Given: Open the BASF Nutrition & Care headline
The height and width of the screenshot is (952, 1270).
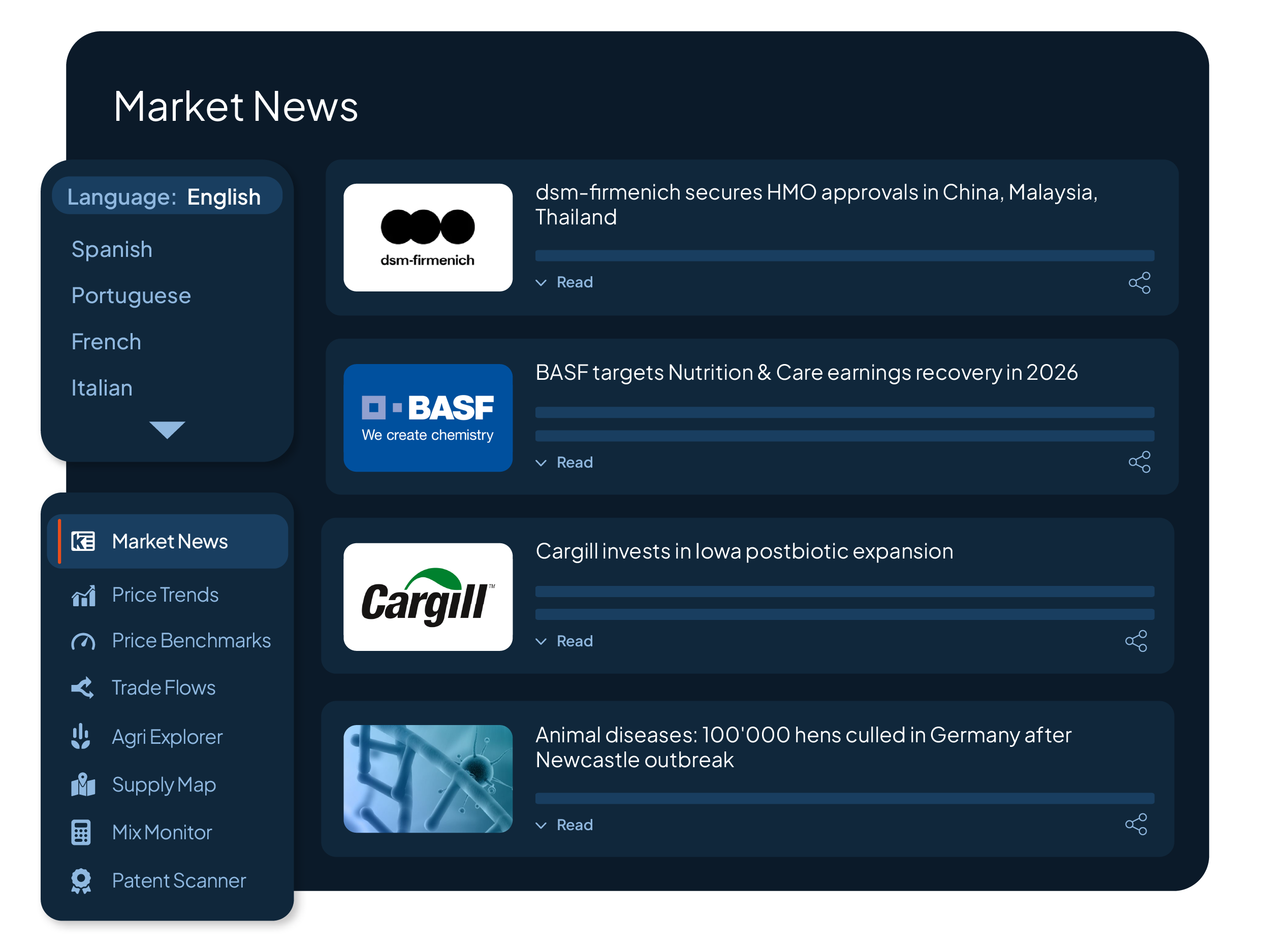Looking at the screenshot, I should click(x=806, y=372).
